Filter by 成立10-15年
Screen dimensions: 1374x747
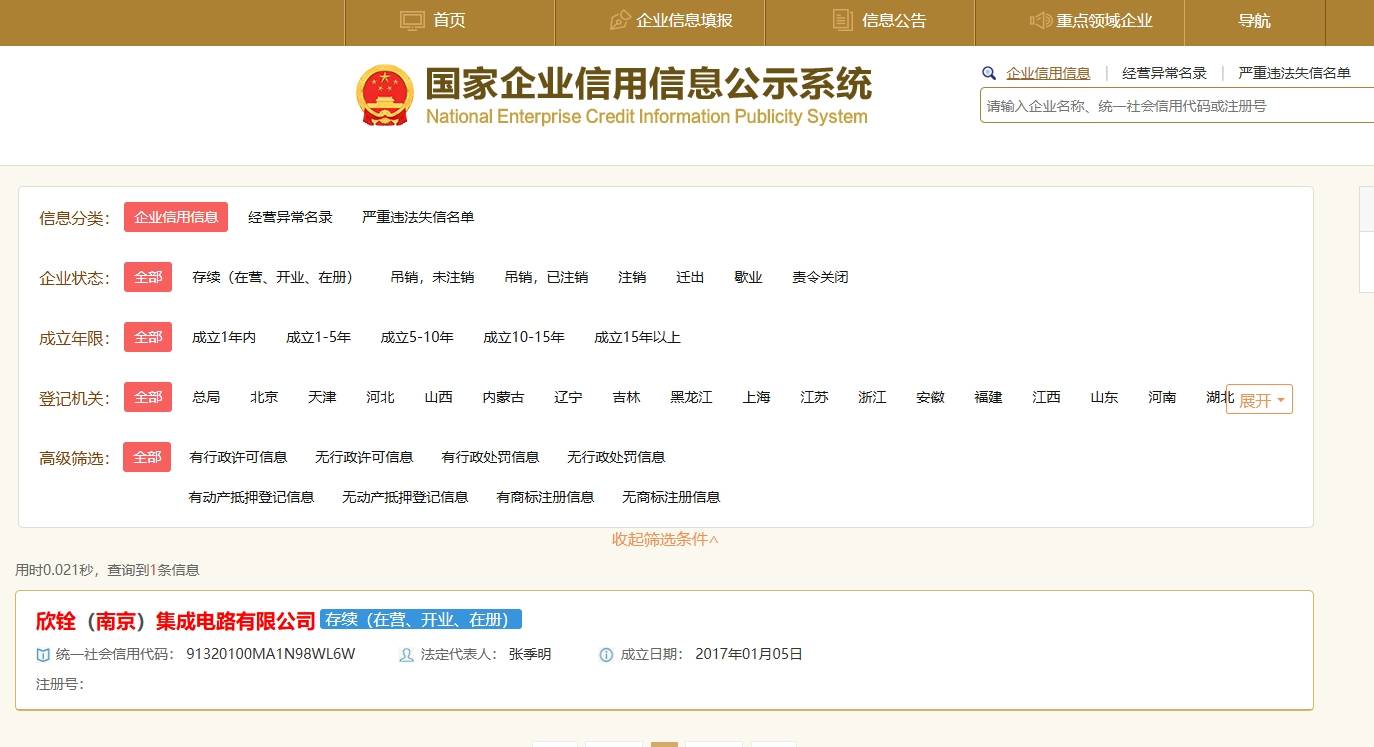tap(524, 337)
